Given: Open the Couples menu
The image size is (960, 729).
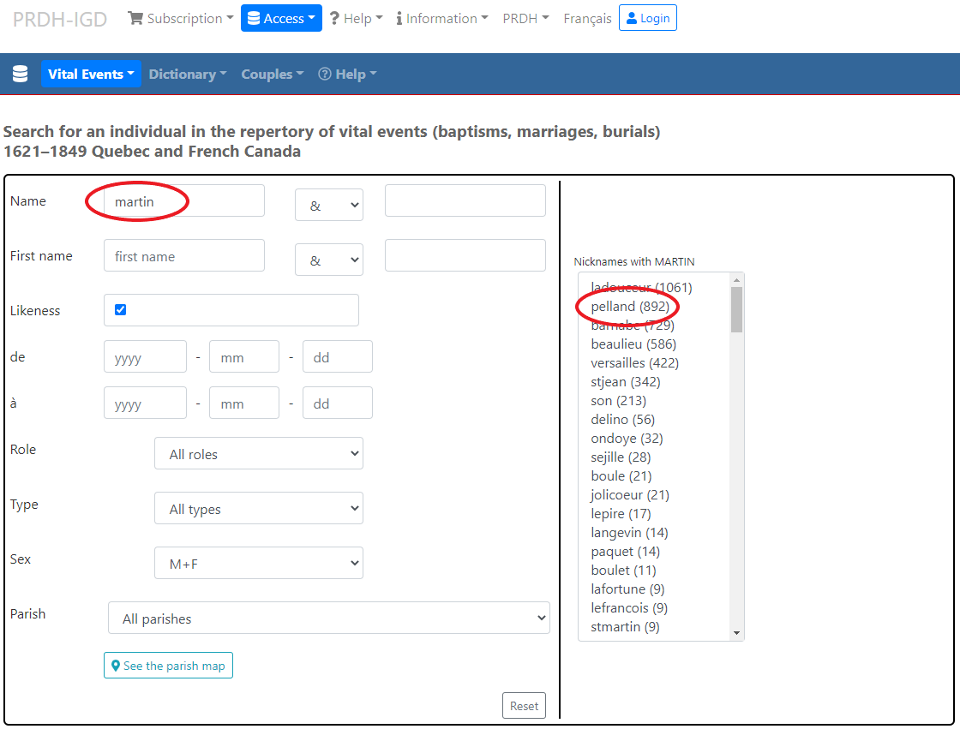Looking at the screenshot, I should (x=272, y=74).
